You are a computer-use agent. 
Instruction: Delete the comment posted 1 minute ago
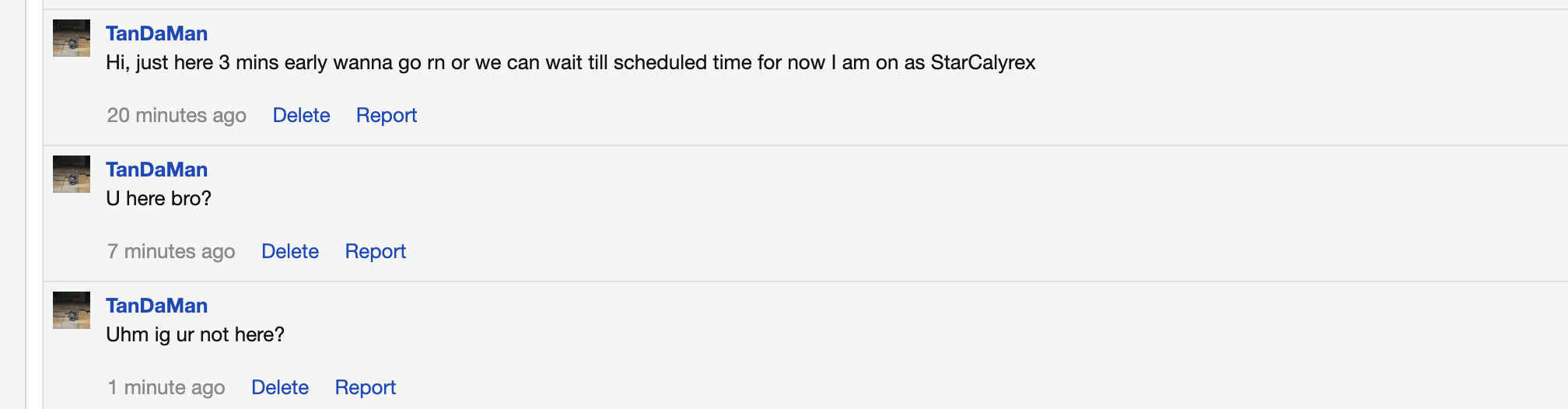(x=280, y=387)
